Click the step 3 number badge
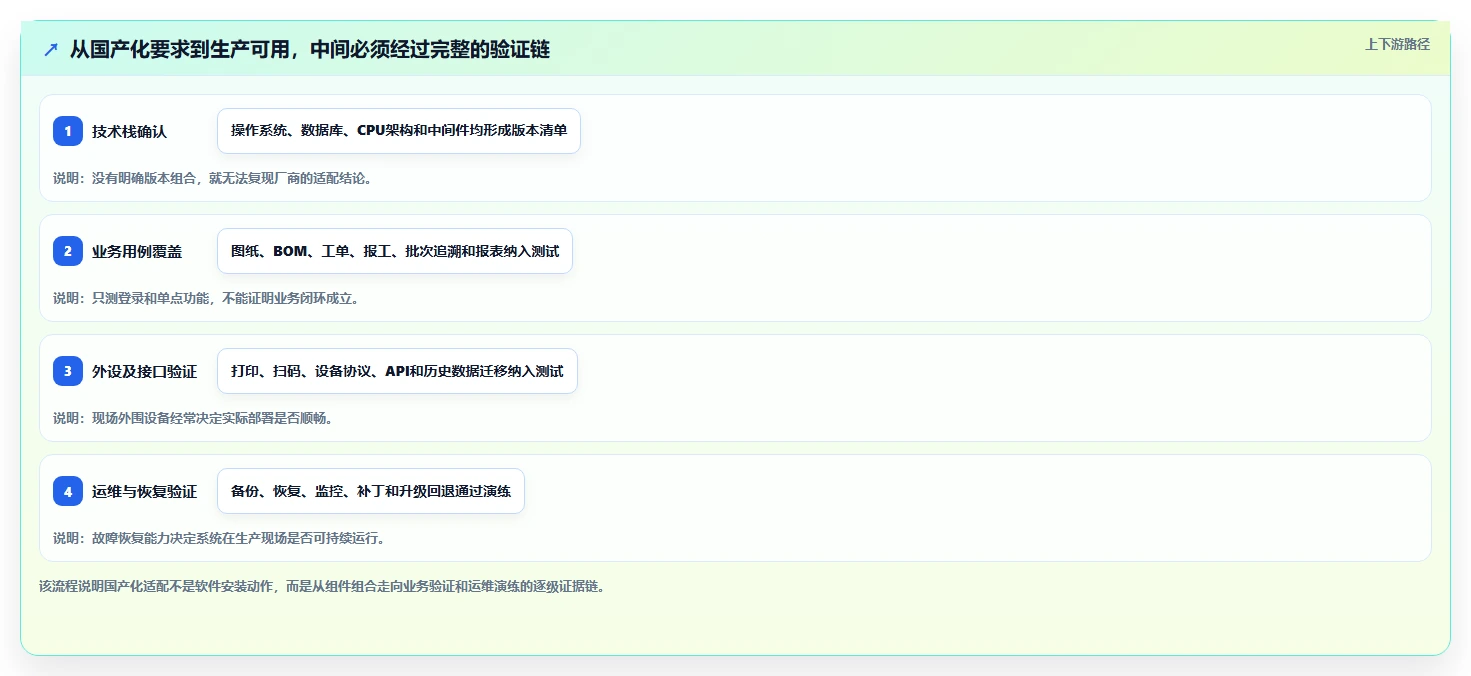 pyautogui.click(x=68, y=371)
